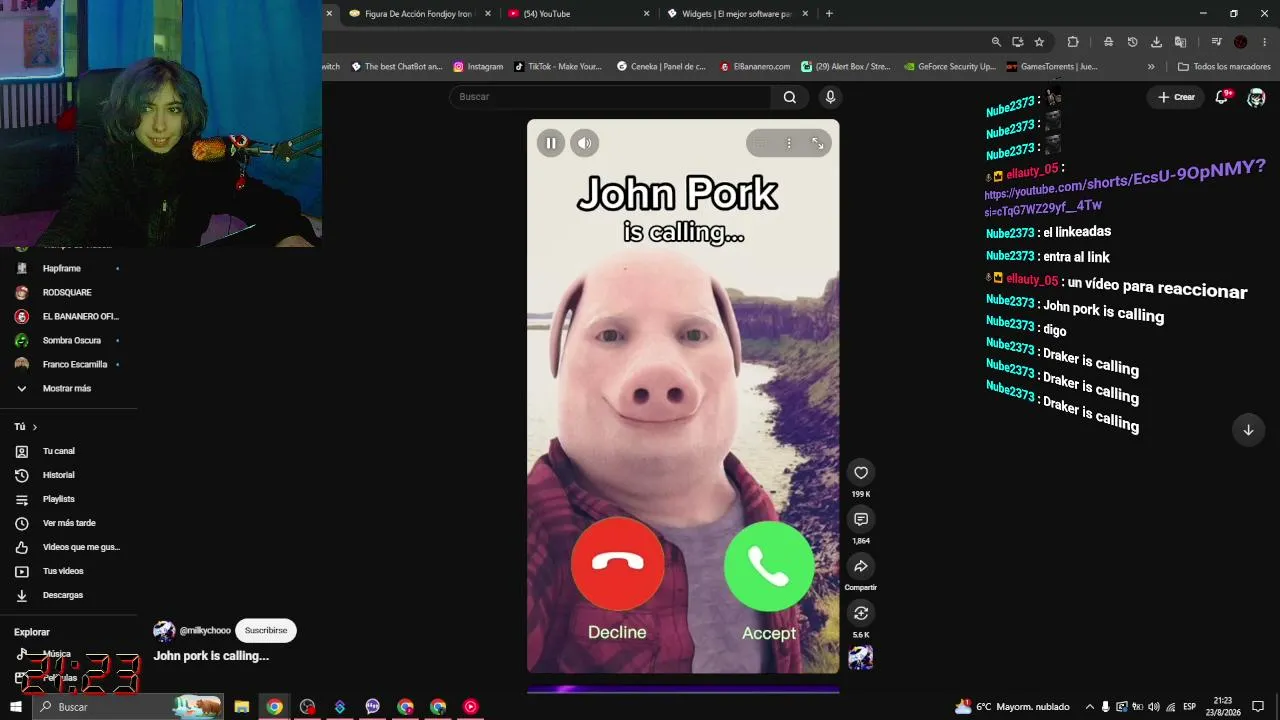Expand the Tú section chevron
The image size is (1280, 720).
pyautogui.click(x=34, y=427)
